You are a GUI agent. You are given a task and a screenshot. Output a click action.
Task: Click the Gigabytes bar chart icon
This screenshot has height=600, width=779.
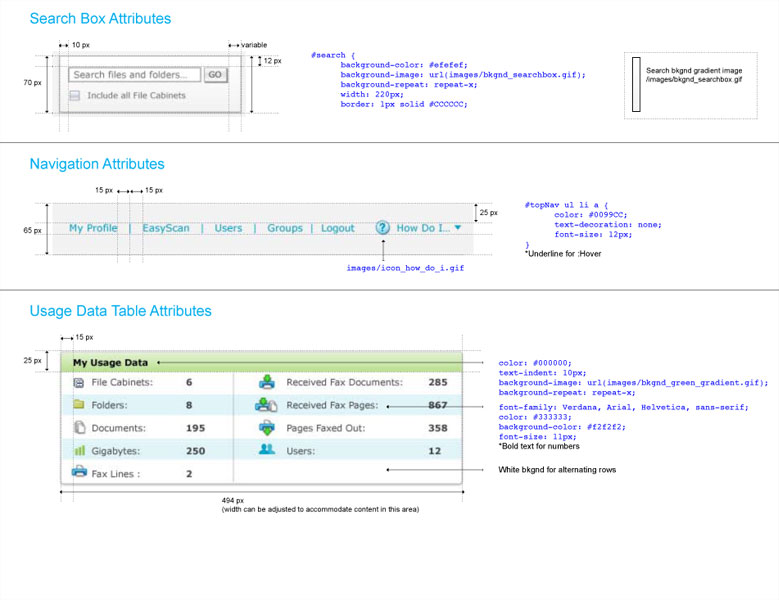[x=79, y=451]
